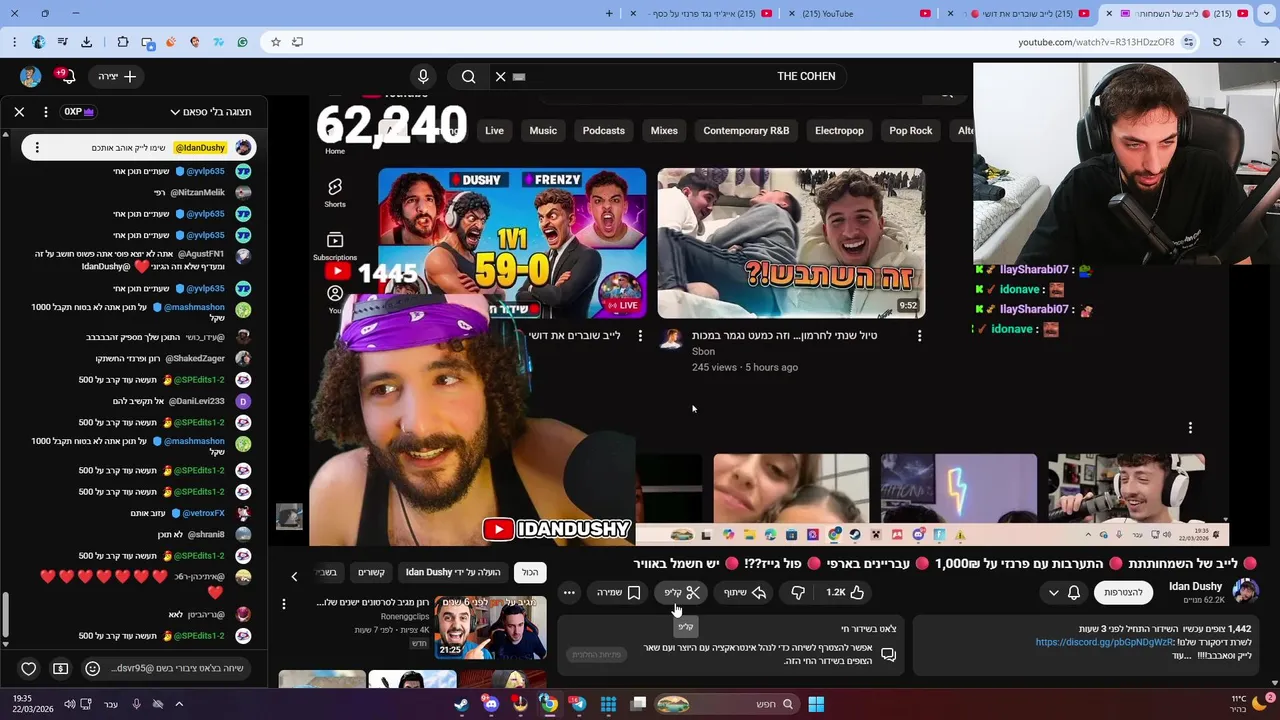Send a heart reaction in chat

click(28, 668)
